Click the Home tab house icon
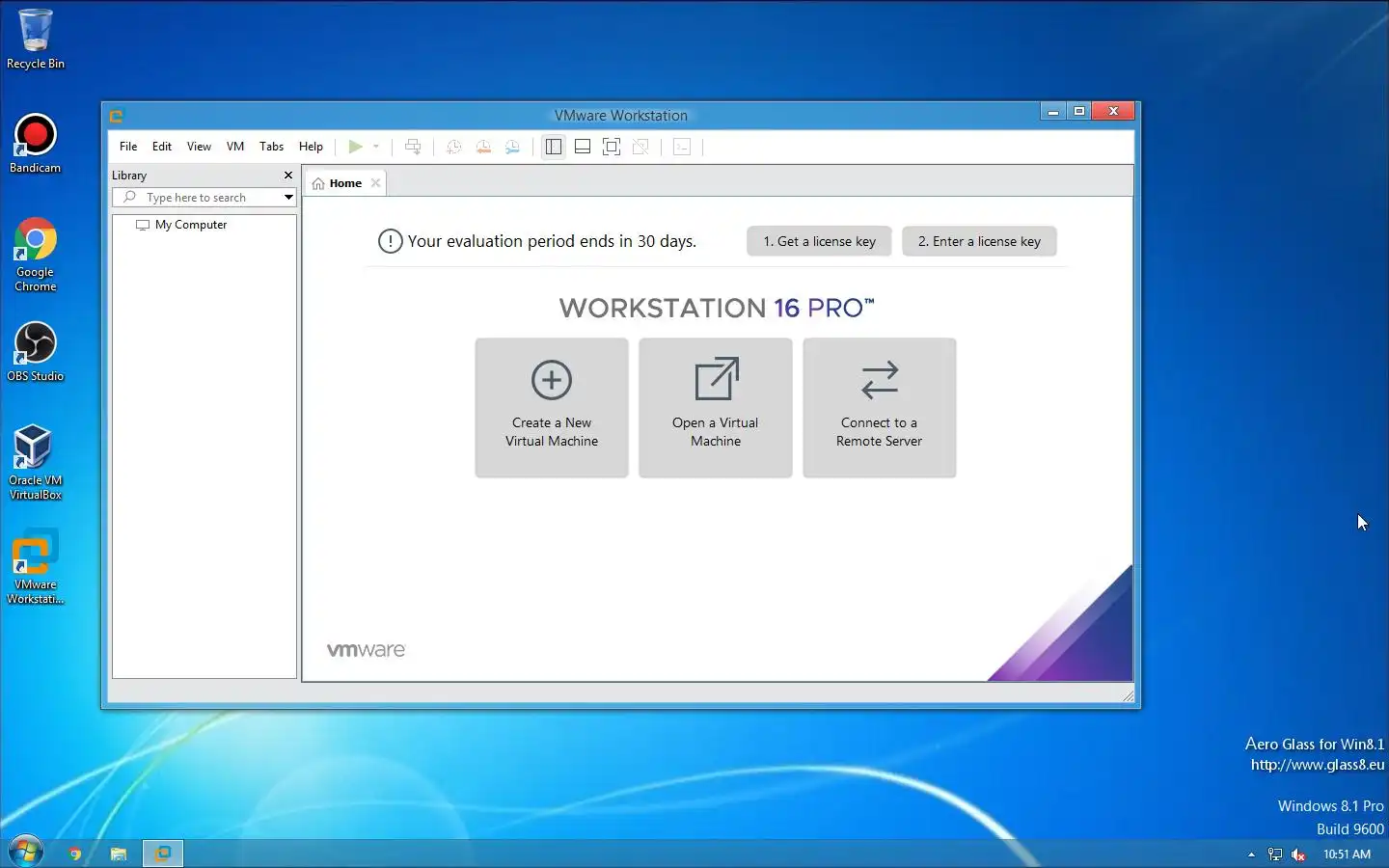The image size is (1389, 868). coord(318,183)
